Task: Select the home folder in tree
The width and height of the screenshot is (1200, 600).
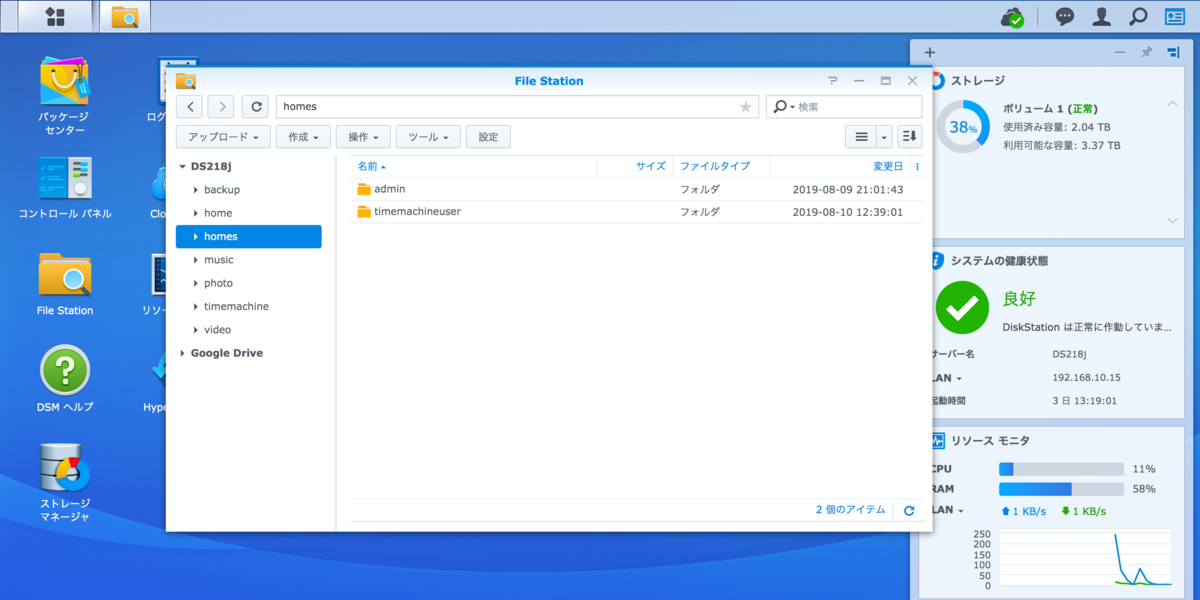Action: (x=218, y=213)
